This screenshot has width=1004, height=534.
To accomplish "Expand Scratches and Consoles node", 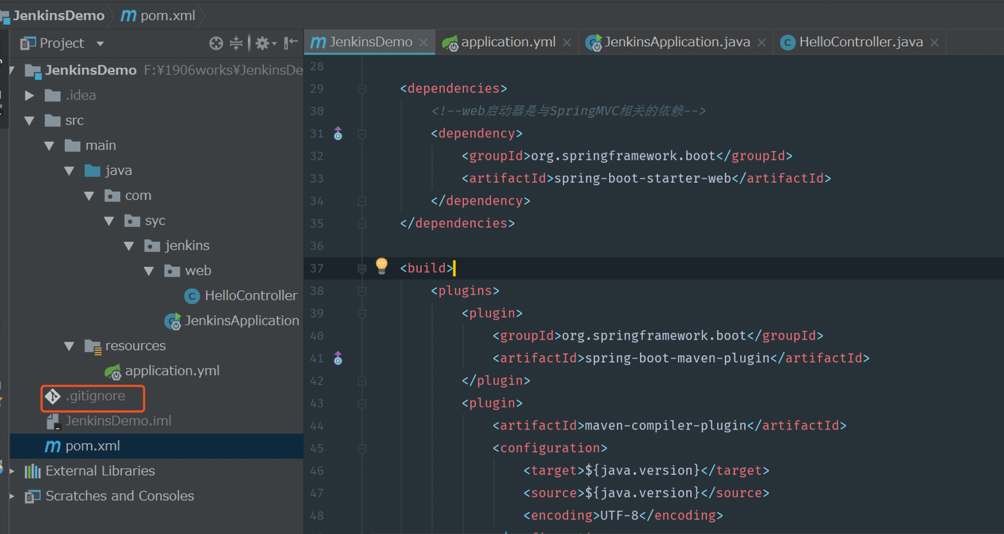I will [x=12, y=496].
